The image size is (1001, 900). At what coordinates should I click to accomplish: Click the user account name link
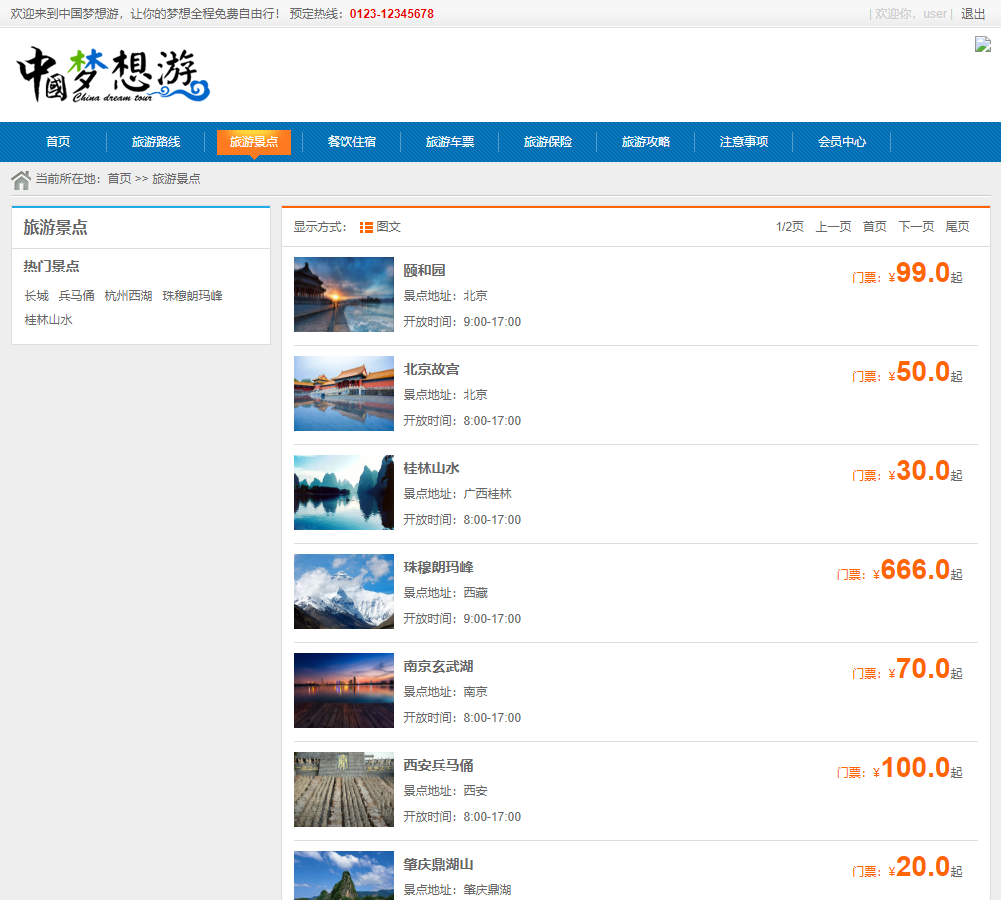pyautogui.click(x=935, y=14)
